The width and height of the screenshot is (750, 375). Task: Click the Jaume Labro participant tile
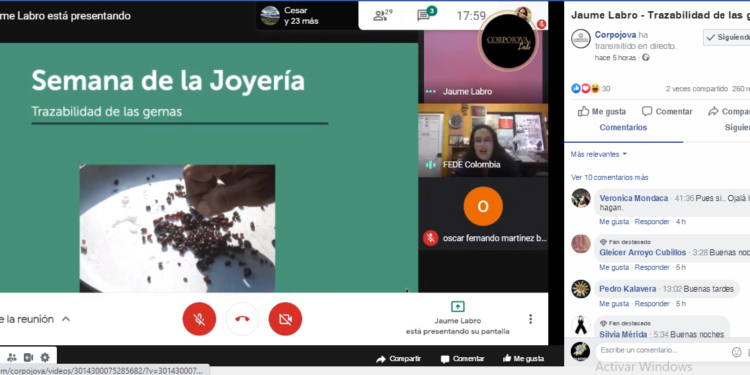pyautogui.click(x=483, y=66)
